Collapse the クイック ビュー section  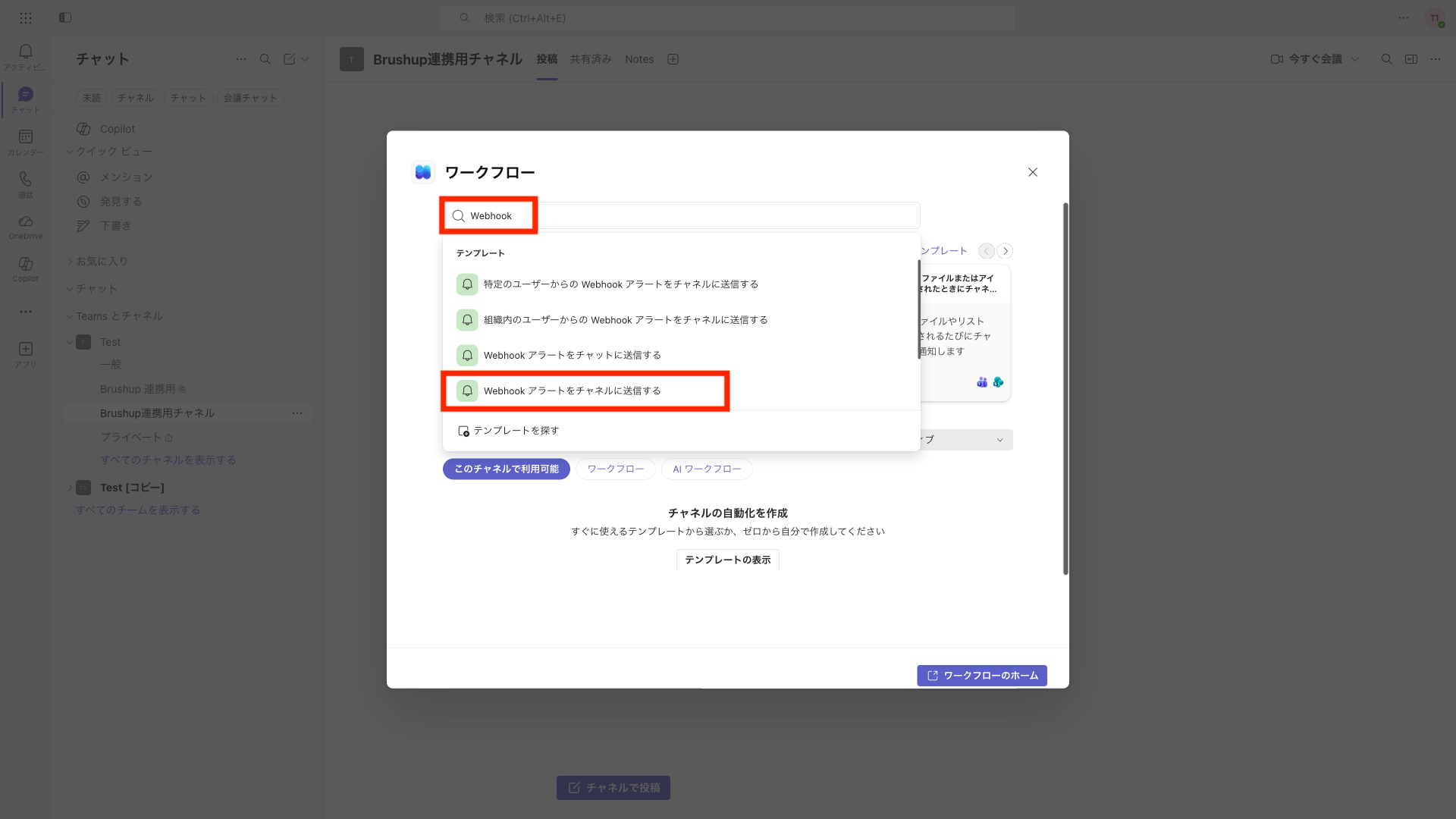tap(70, 152)
